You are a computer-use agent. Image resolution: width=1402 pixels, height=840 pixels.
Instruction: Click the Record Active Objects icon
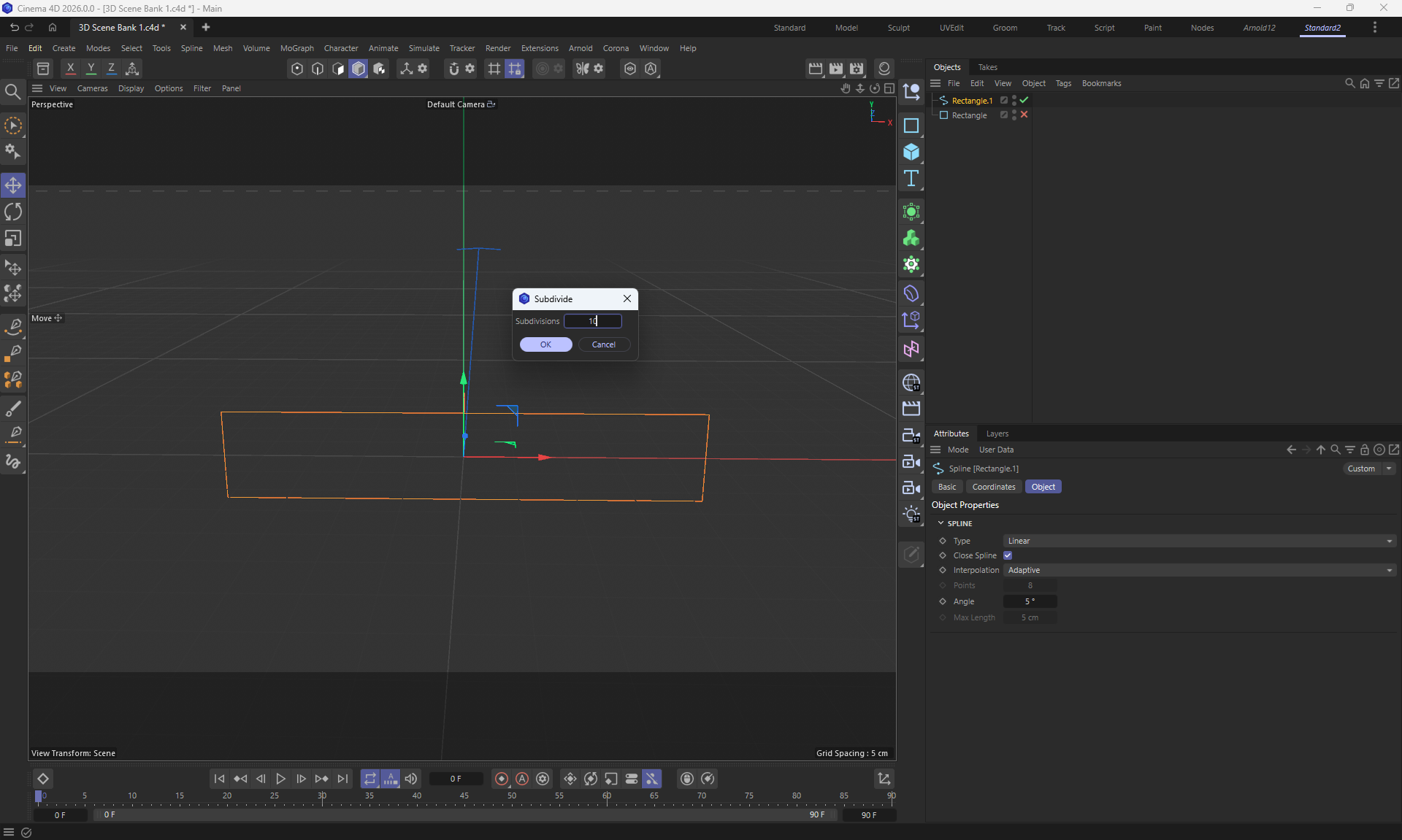[501, 779]
